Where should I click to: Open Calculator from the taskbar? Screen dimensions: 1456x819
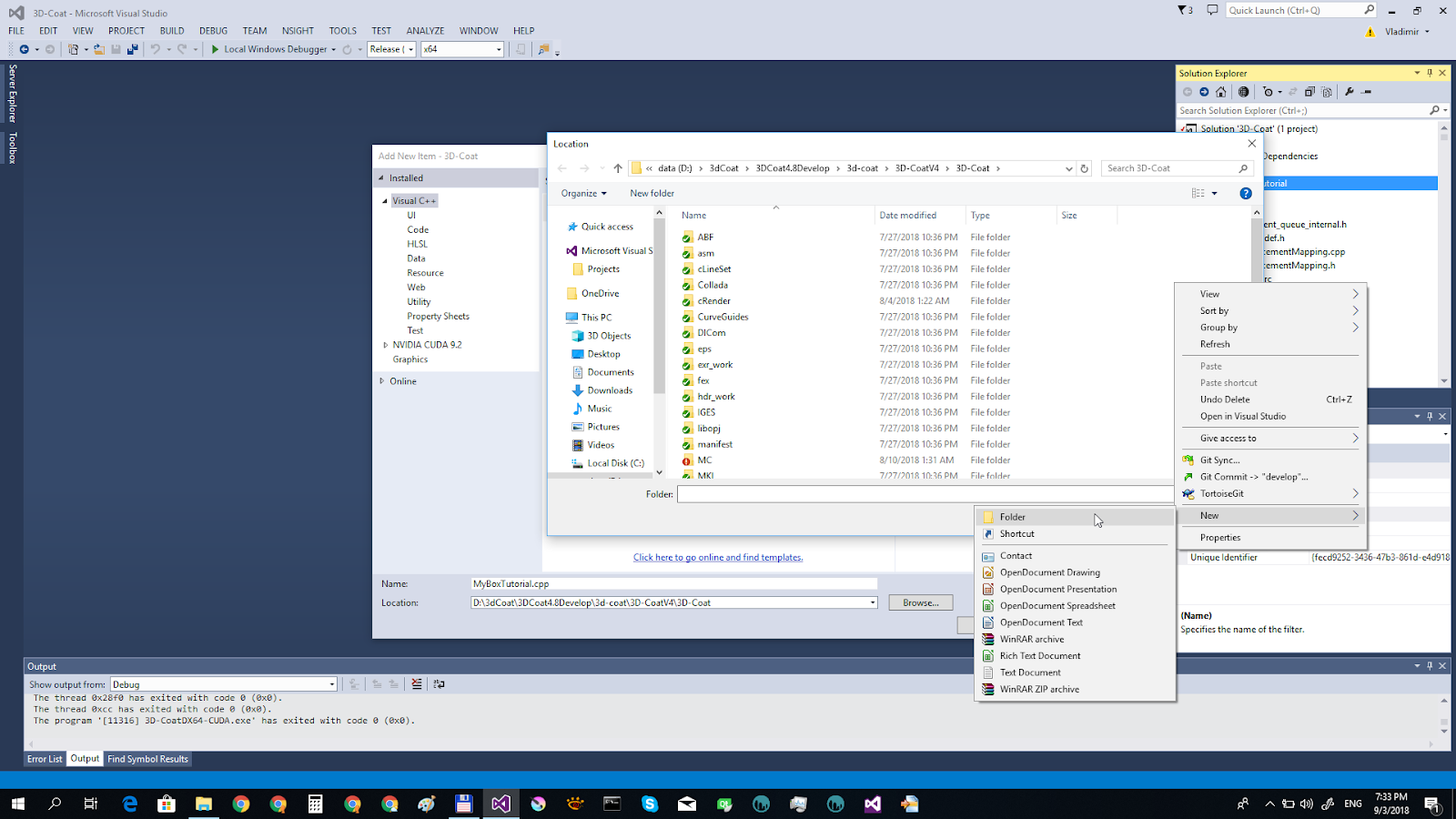pos(315,804)
